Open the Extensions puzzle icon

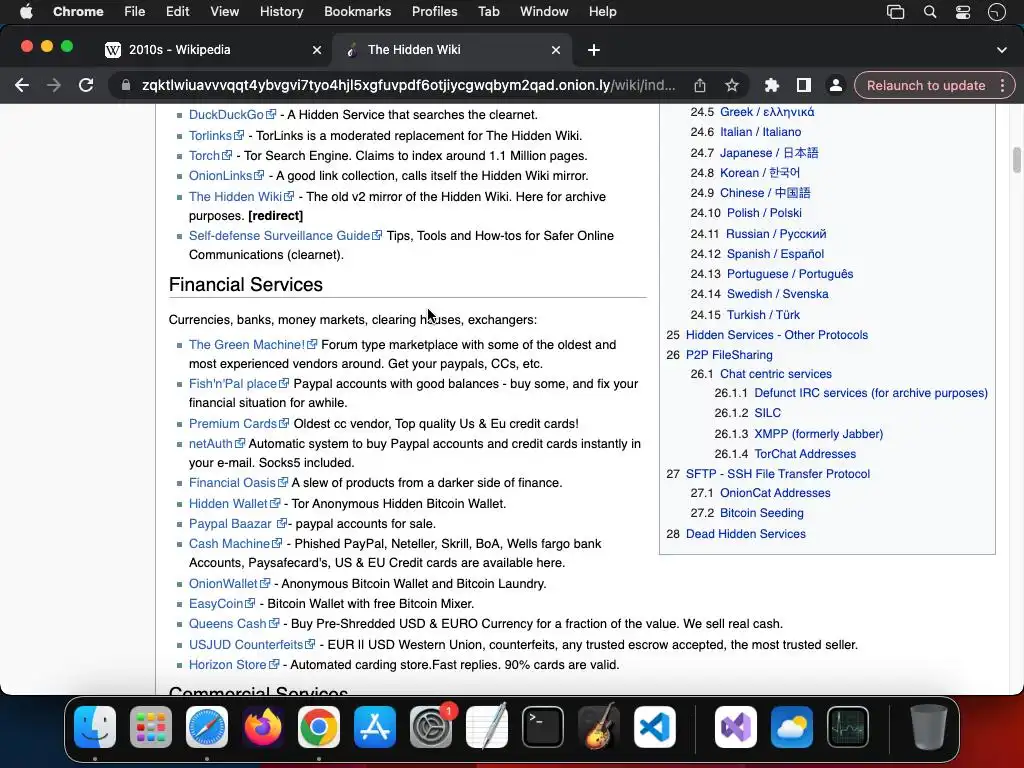pos(772,86)
